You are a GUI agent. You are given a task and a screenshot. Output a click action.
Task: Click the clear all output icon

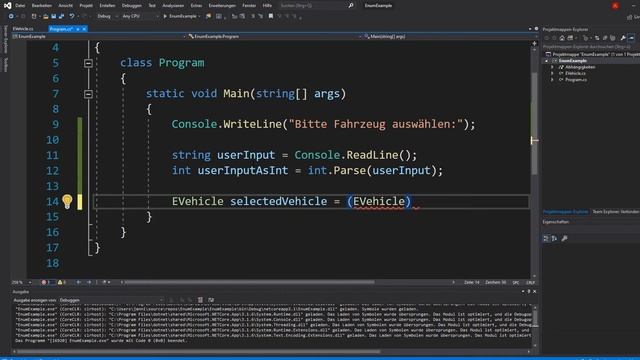[x=200, y=300]
